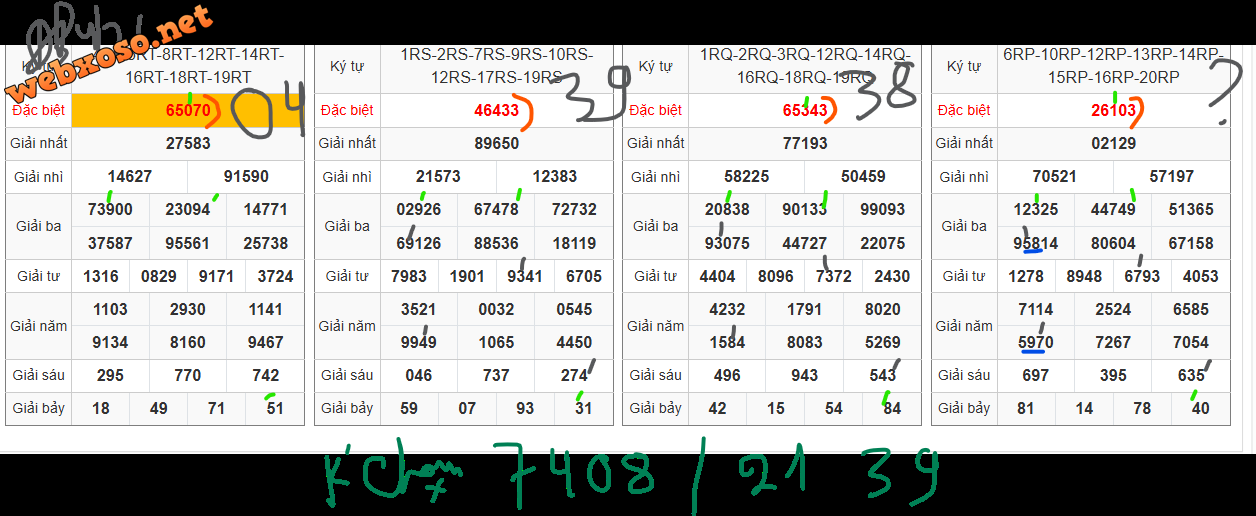This screenshot has width=1256, height=516.
Task: Select second prize number 91590
Action: click(x=246, y=177)
